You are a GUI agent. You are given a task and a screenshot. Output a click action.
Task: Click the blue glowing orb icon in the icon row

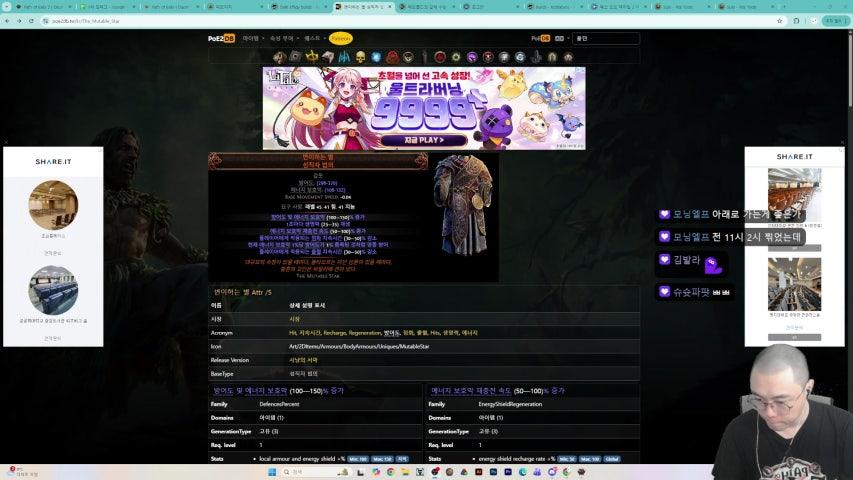(376, 57)
